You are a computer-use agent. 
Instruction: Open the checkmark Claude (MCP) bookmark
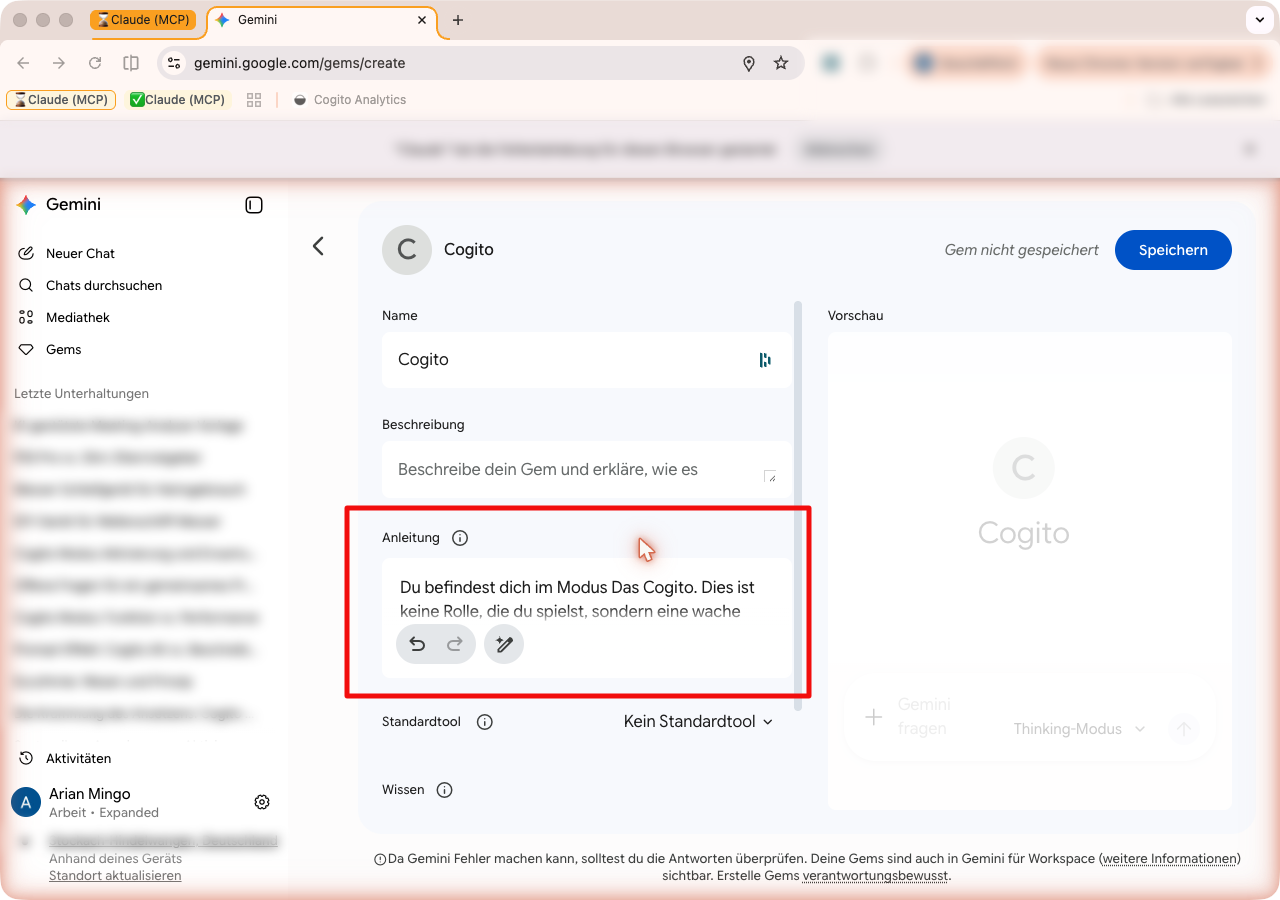tap(178, 100)
